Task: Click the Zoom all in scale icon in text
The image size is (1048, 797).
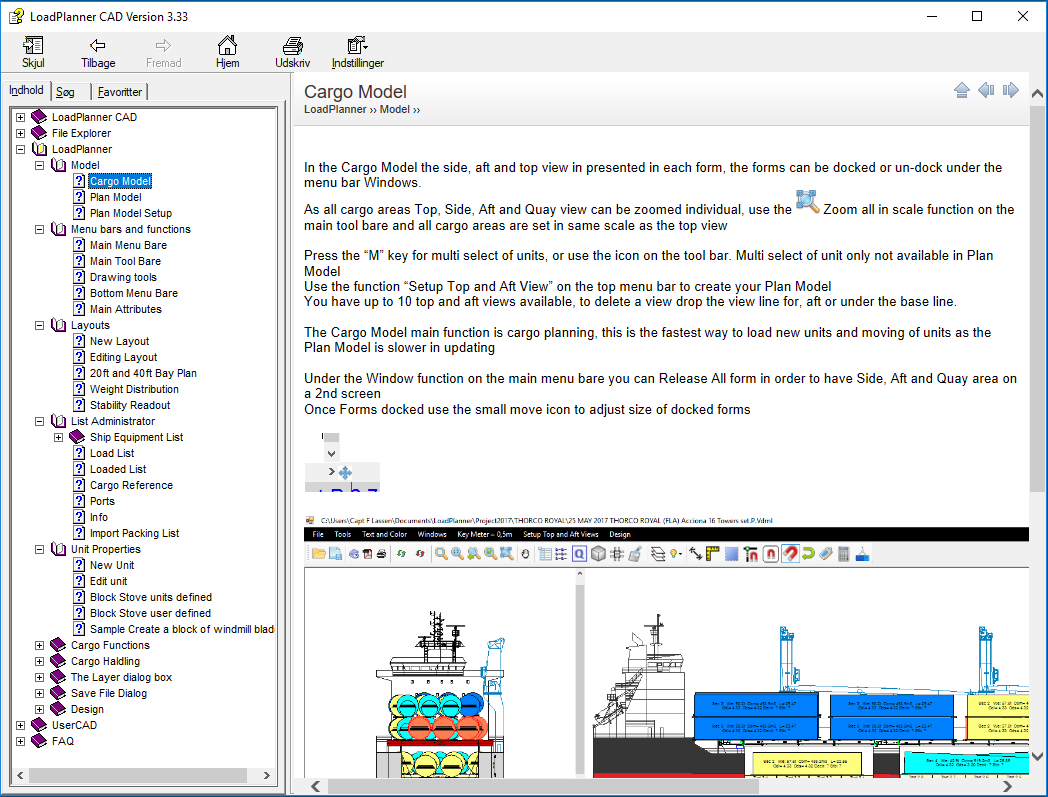Action: coord(807,202)
